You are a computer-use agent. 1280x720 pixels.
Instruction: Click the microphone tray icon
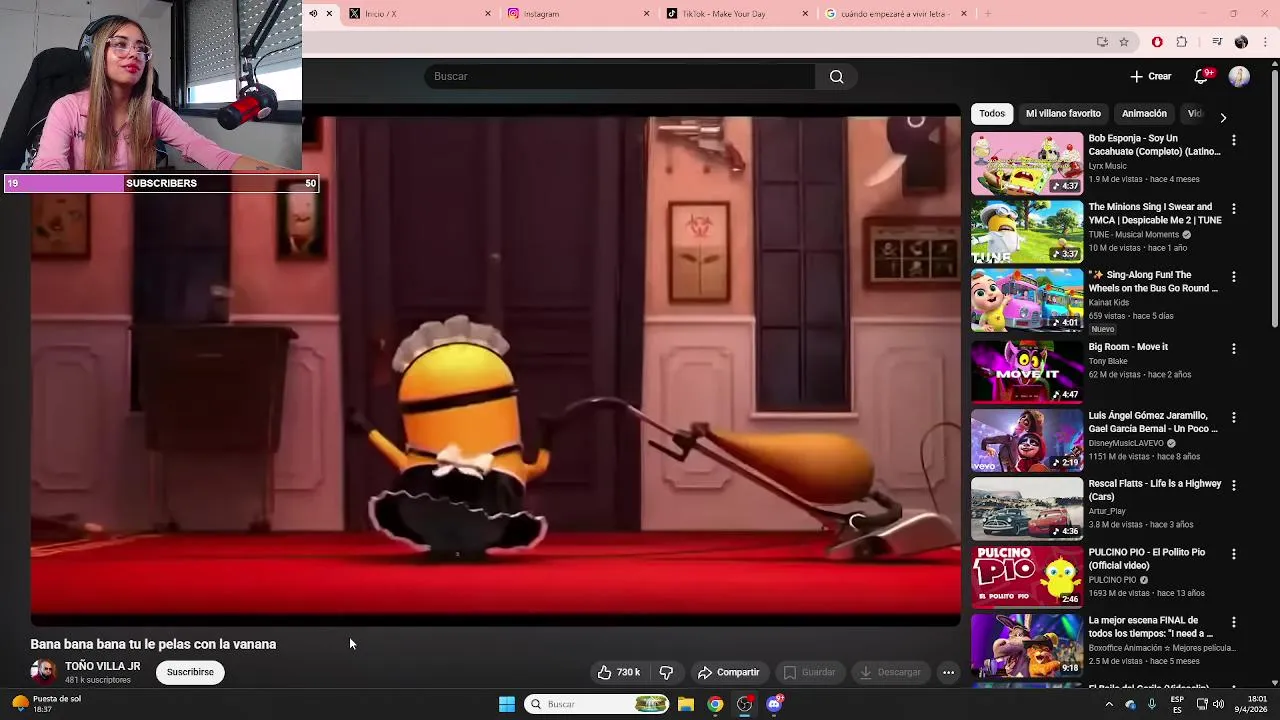[1152, 704]
